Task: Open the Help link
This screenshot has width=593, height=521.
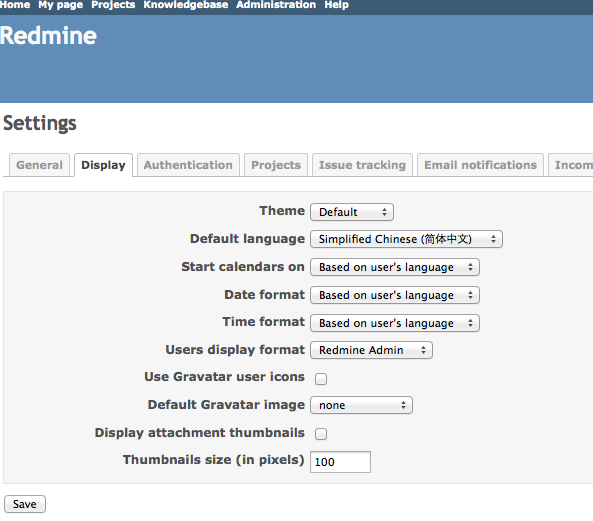Action: click(336, 5)
